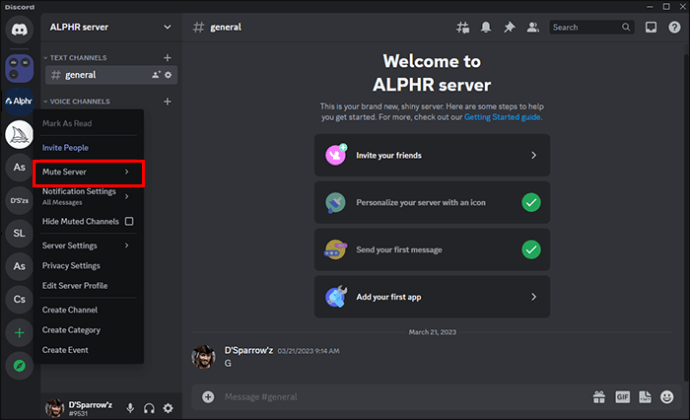The image size is (690, 420).
Task: Click the message attachment plus button
Action: click(x=208, y=397)
